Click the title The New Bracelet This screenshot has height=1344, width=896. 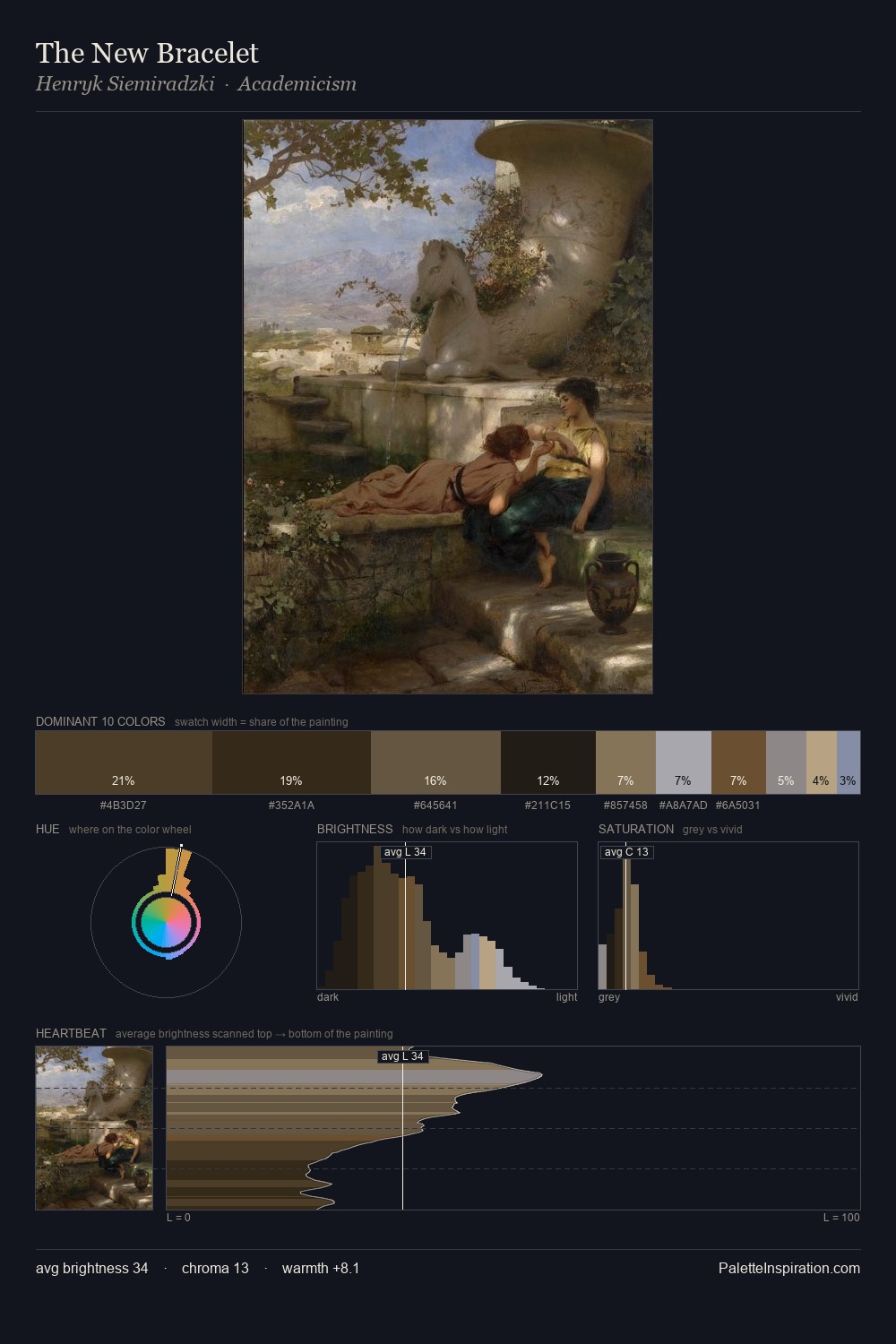click(147, 53)
